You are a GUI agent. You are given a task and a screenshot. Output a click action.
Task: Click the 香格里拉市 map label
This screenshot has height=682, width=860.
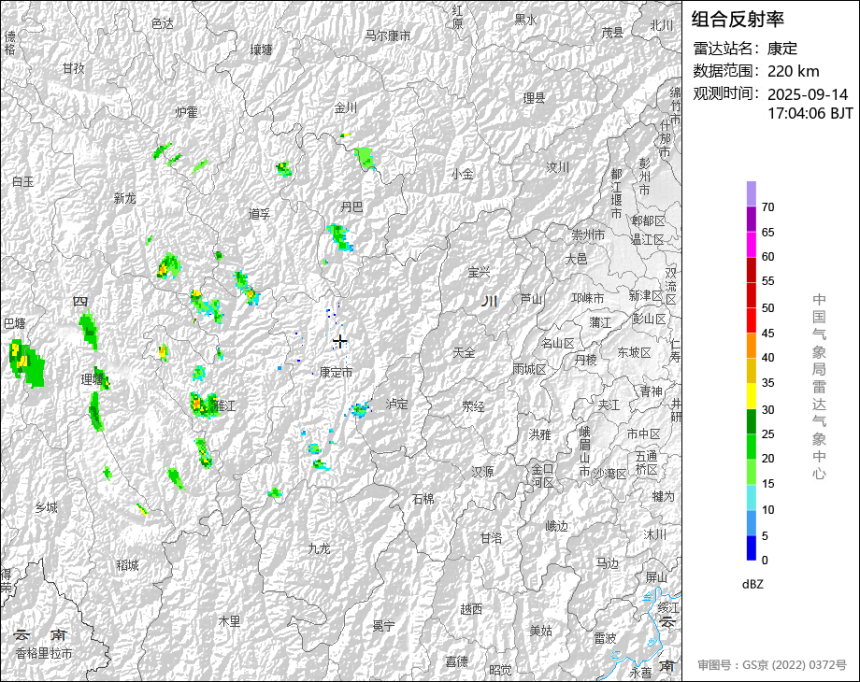(43, 653)
